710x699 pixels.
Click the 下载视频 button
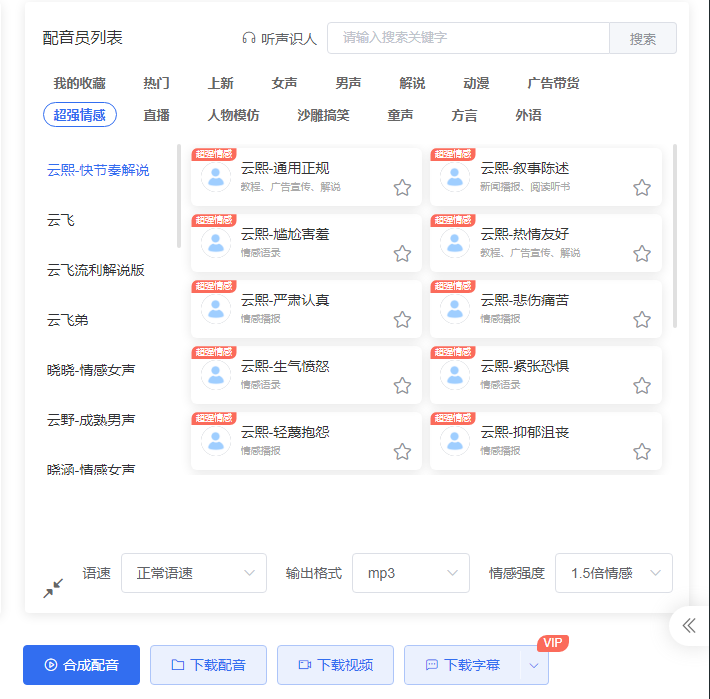[x=336, y=665]
